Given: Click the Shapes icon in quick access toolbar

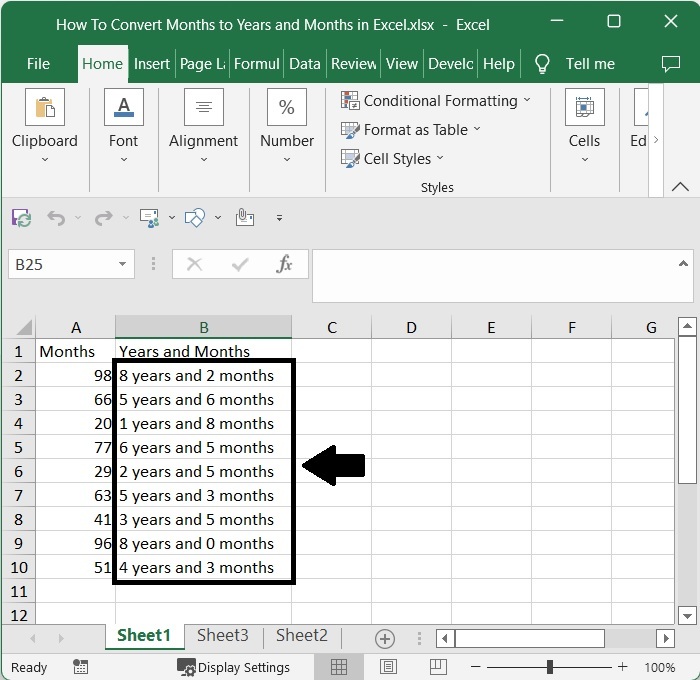Looking at the screenshot, I should (195, 218).
